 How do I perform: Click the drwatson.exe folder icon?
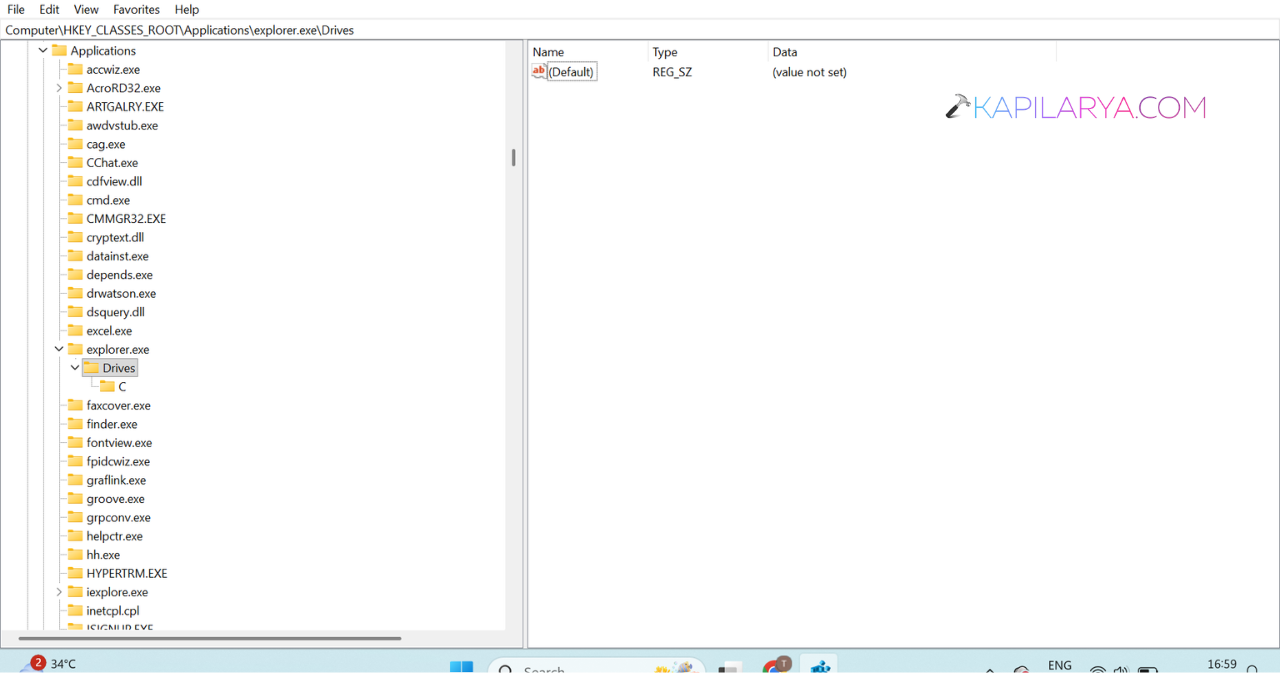coord(75,293)
